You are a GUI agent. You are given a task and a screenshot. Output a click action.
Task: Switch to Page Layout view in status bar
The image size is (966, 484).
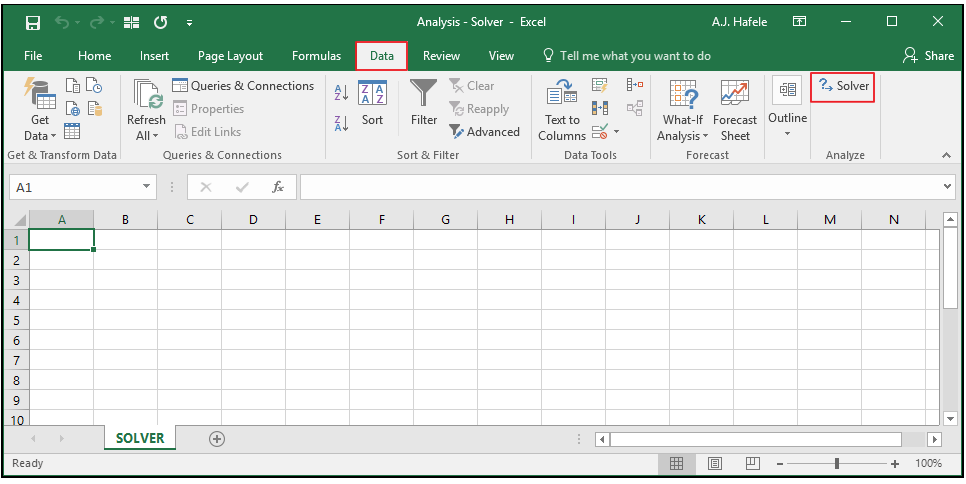pos(715,464)
